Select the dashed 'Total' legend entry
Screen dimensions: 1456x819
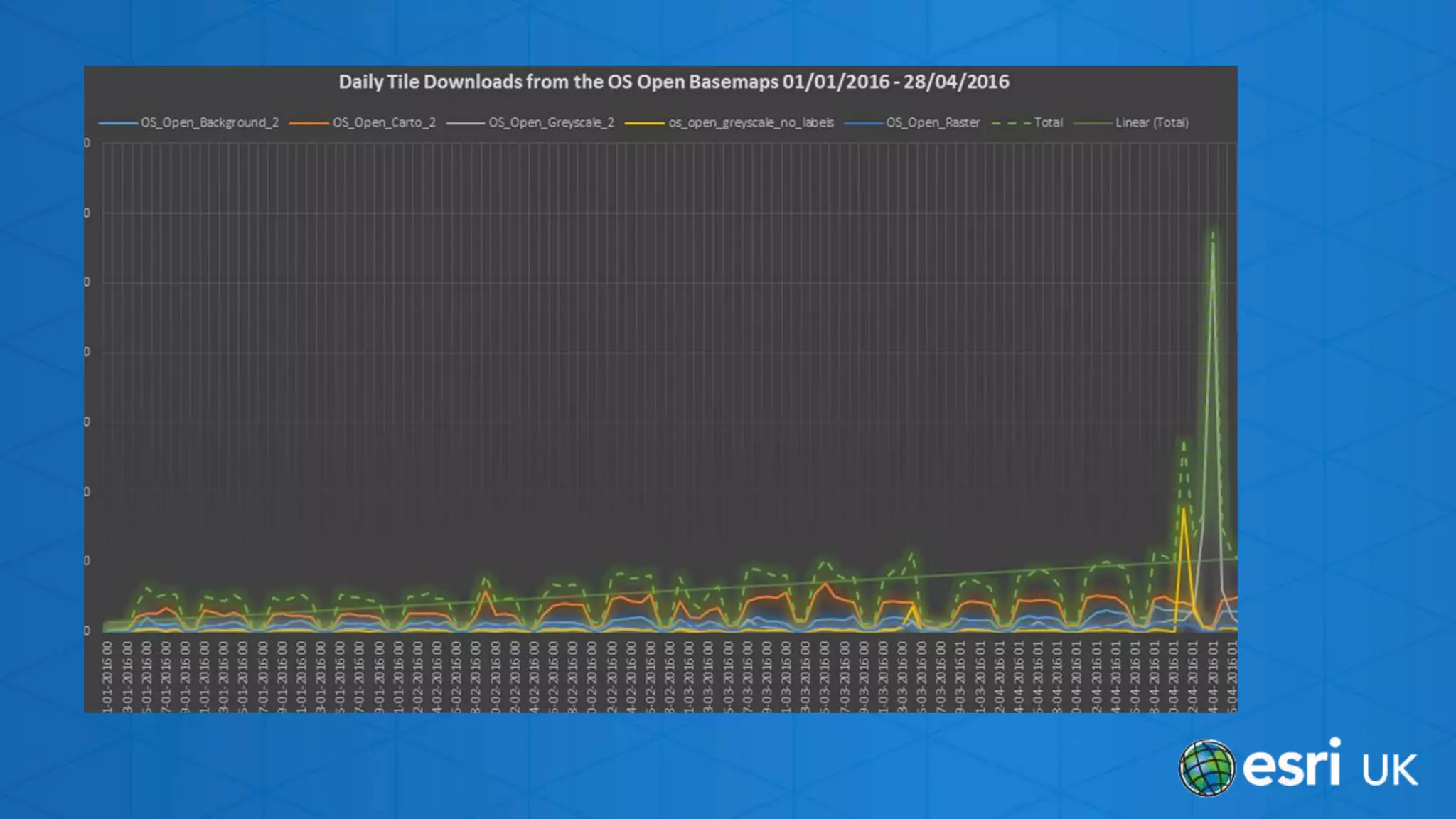(x=1048, y=122)
